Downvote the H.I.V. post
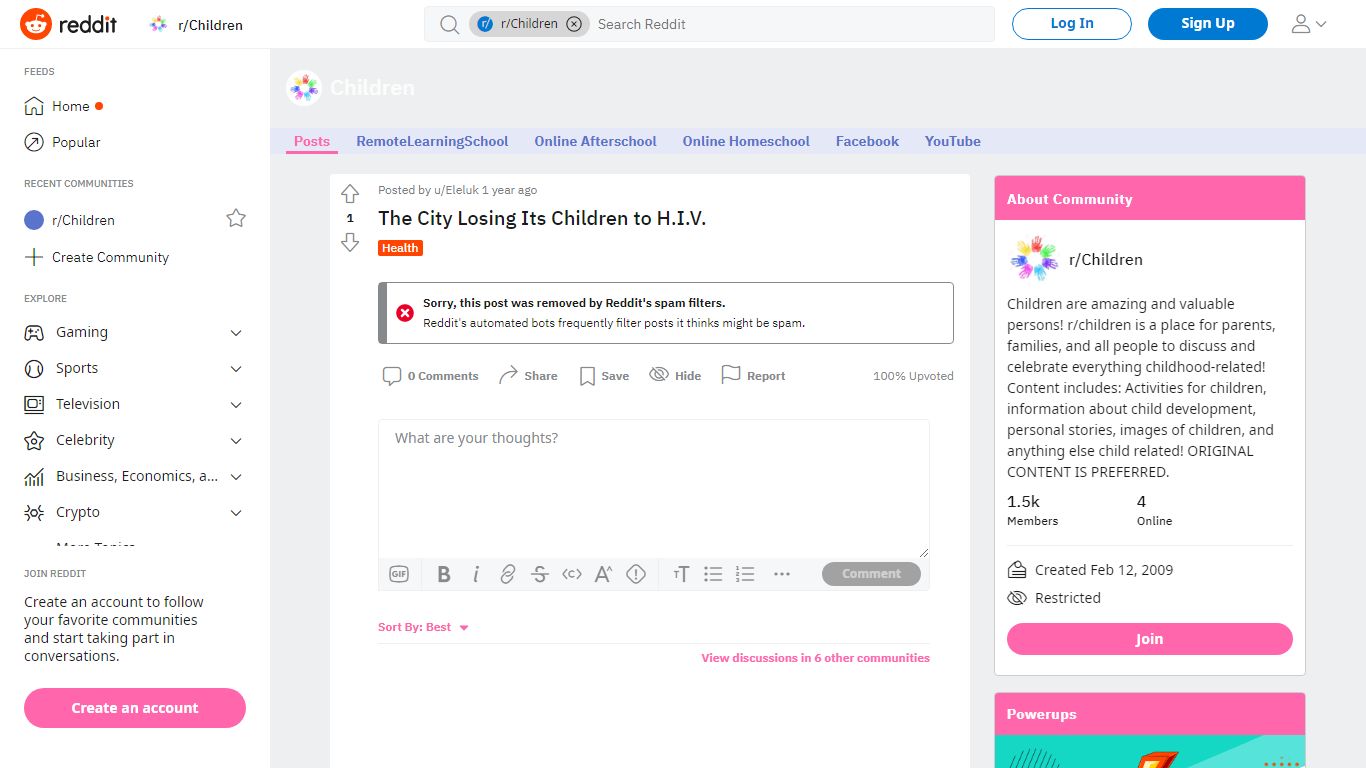This screenshot has height=768, width=1366. click(350, 242)
